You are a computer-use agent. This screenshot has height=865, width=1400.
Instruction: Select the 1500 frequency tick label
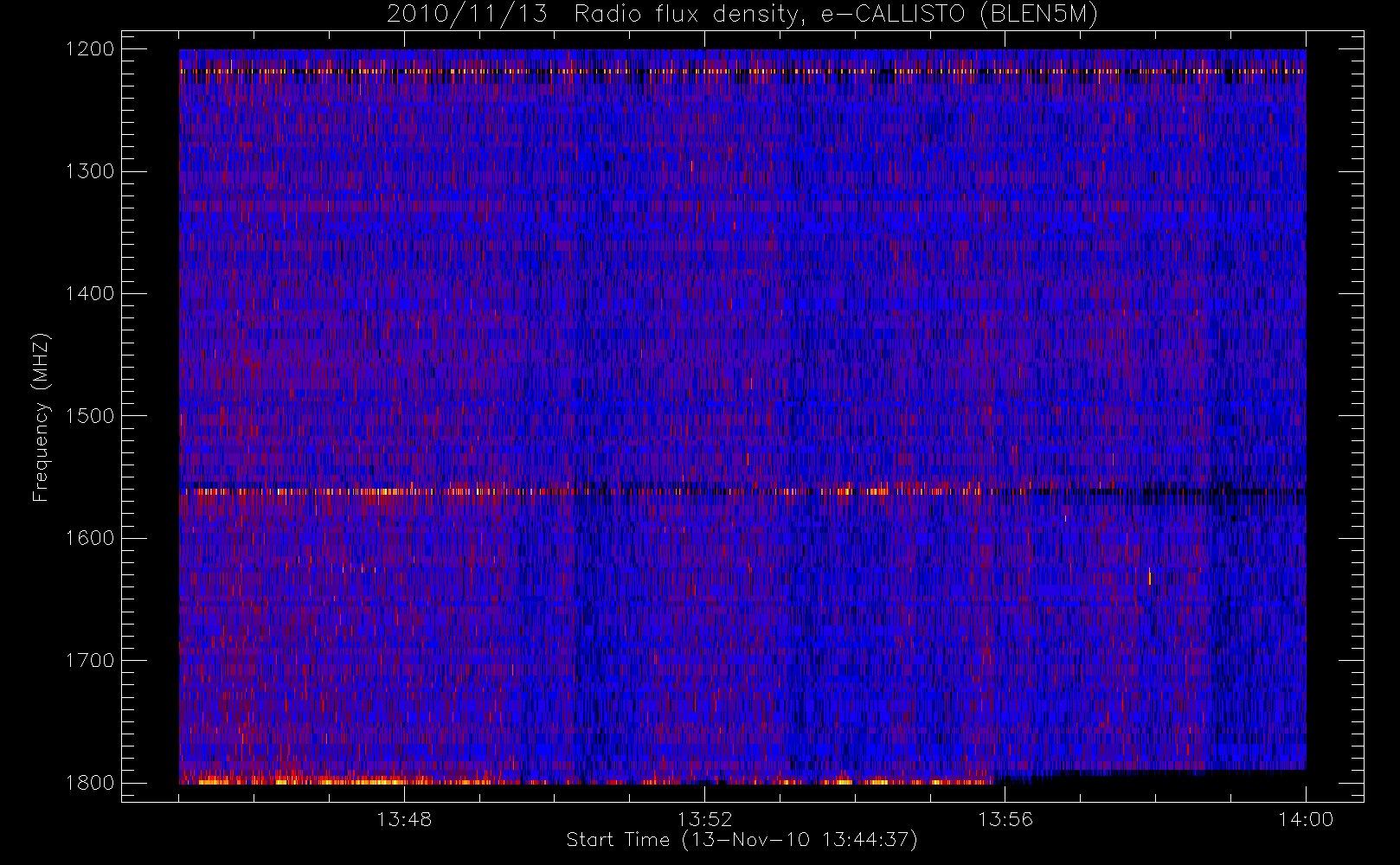point(90,416)
